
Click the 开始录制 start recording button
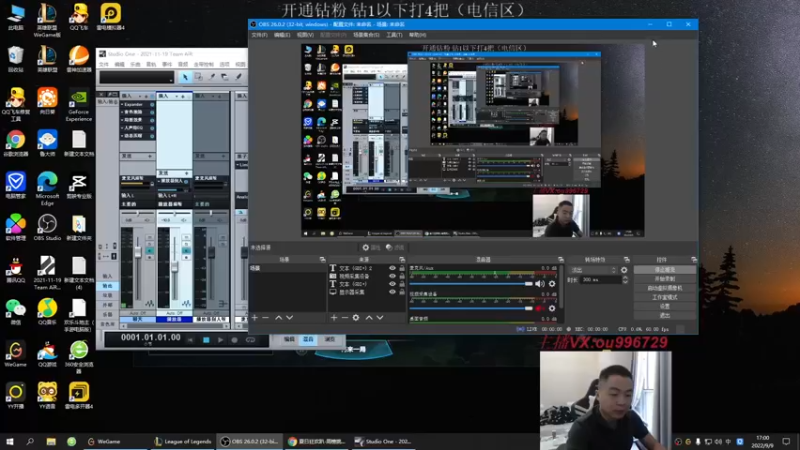pyautogui.click(x=664, y=279)
